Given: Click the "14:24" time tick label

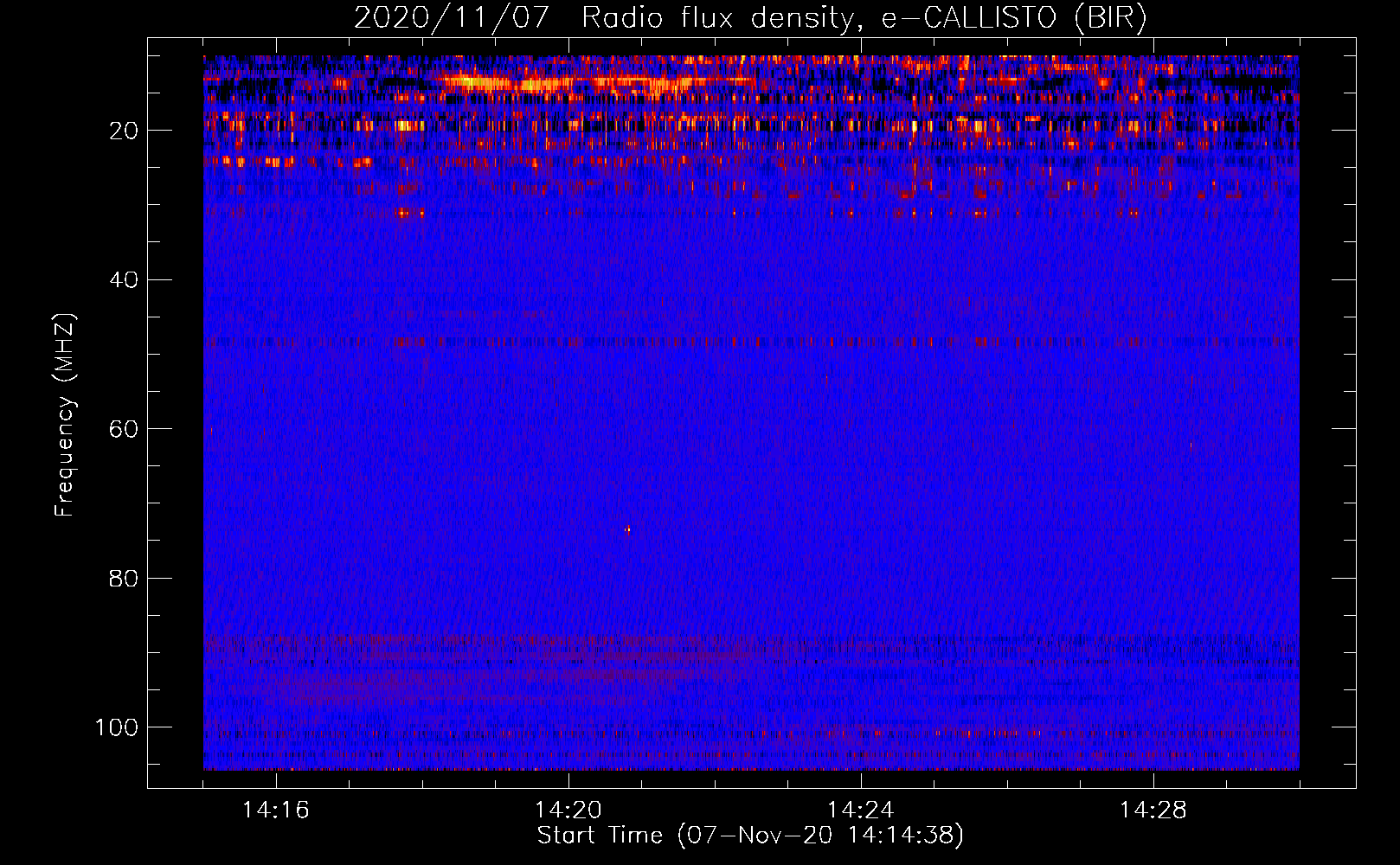Looking at the screenshot, I should pyautogui.click(x=861, y=811).
